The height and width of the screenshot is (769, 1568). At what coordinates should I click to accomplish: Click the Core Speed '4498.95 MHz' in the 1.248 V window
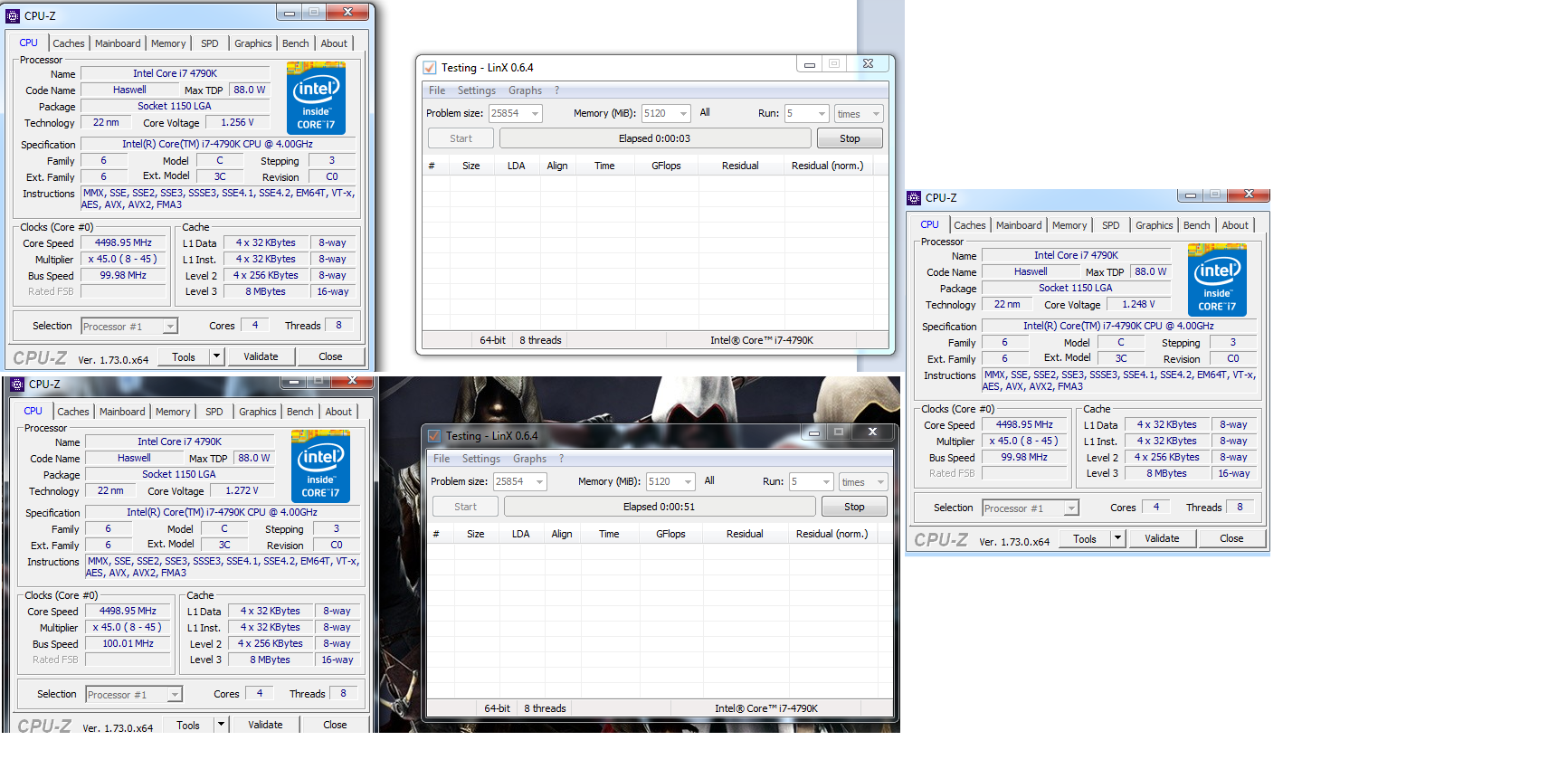(x=1024, y=424)
